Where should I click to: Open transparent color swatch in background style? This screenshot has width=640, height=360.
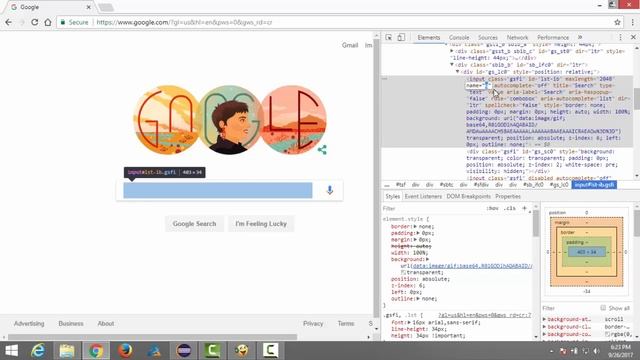click(x=403, y=272)
